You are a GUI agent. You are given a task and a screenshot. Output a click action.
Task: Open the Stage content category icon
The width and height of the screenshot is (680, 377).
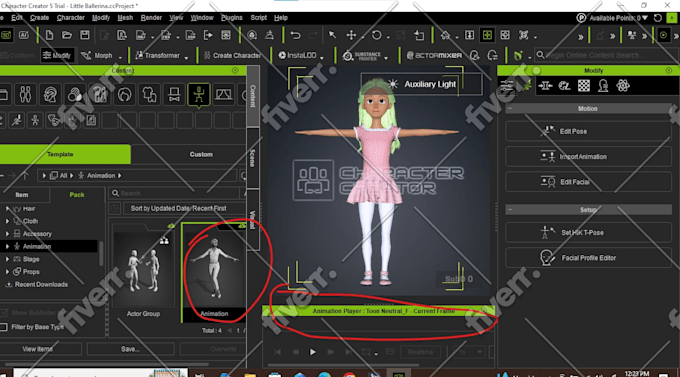pyautogui.click(x=223, y=94)
